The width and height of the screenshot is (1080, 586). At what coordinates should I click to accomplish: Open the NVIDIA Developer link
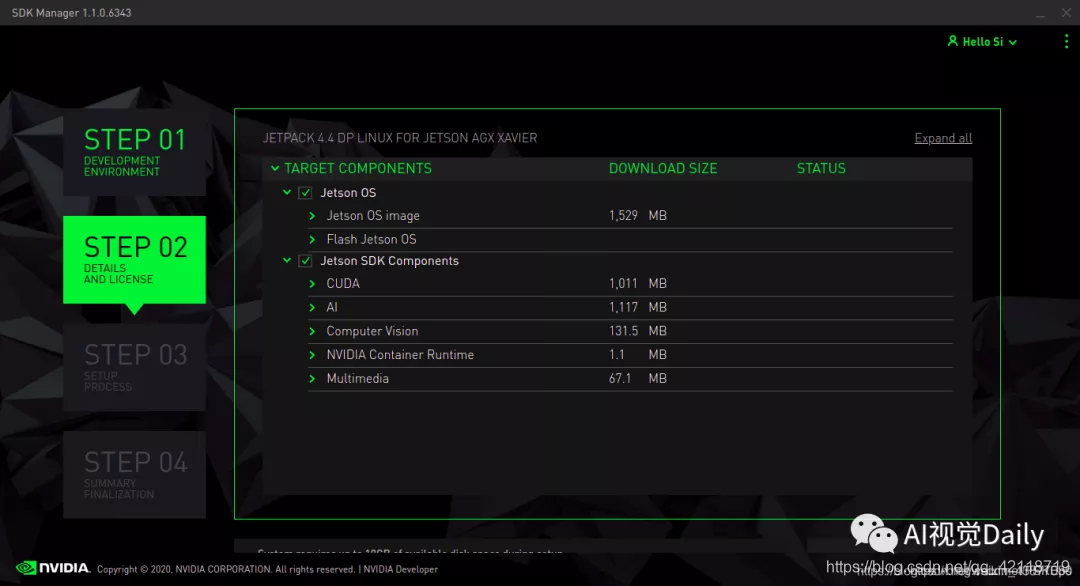[x=400, y=569]
